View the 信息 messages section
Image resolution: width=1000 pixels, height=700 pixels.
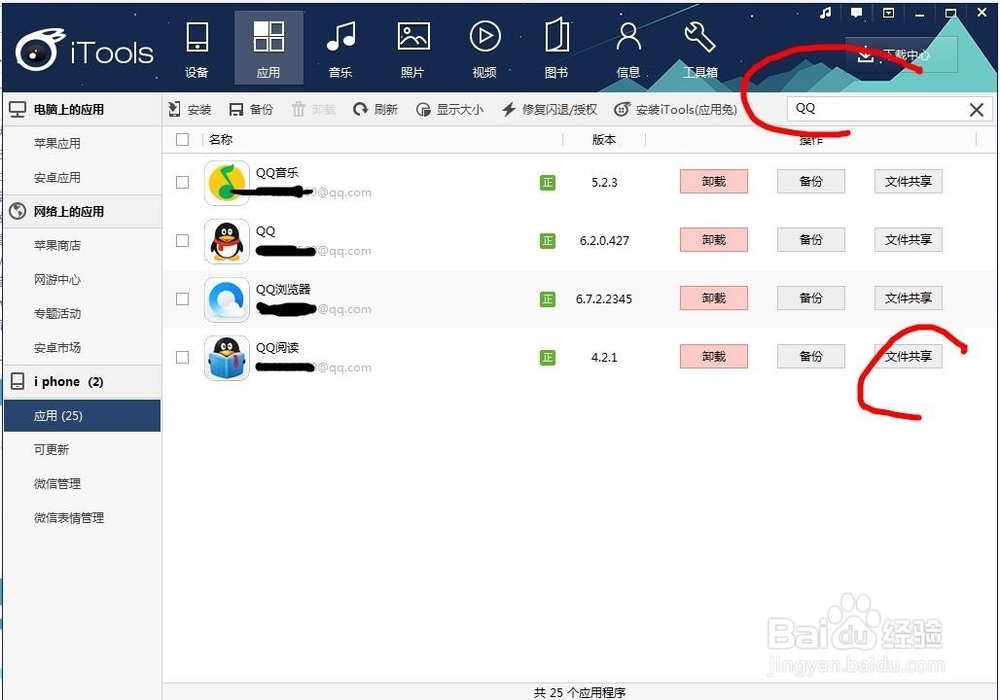click(628, 47)
